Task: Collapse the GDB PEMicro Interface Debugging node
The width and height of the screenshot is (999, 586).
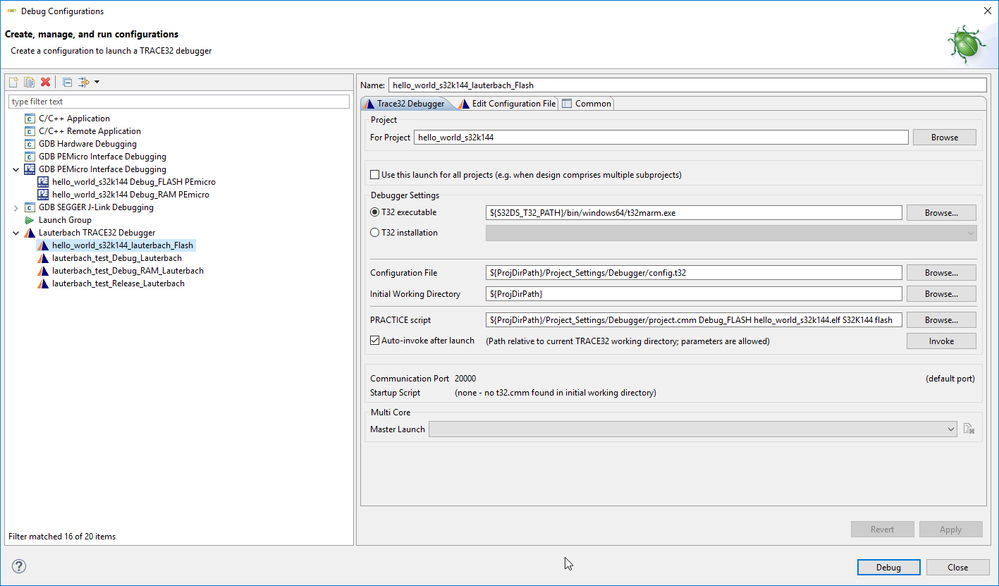Action: [x=16, y=169]
